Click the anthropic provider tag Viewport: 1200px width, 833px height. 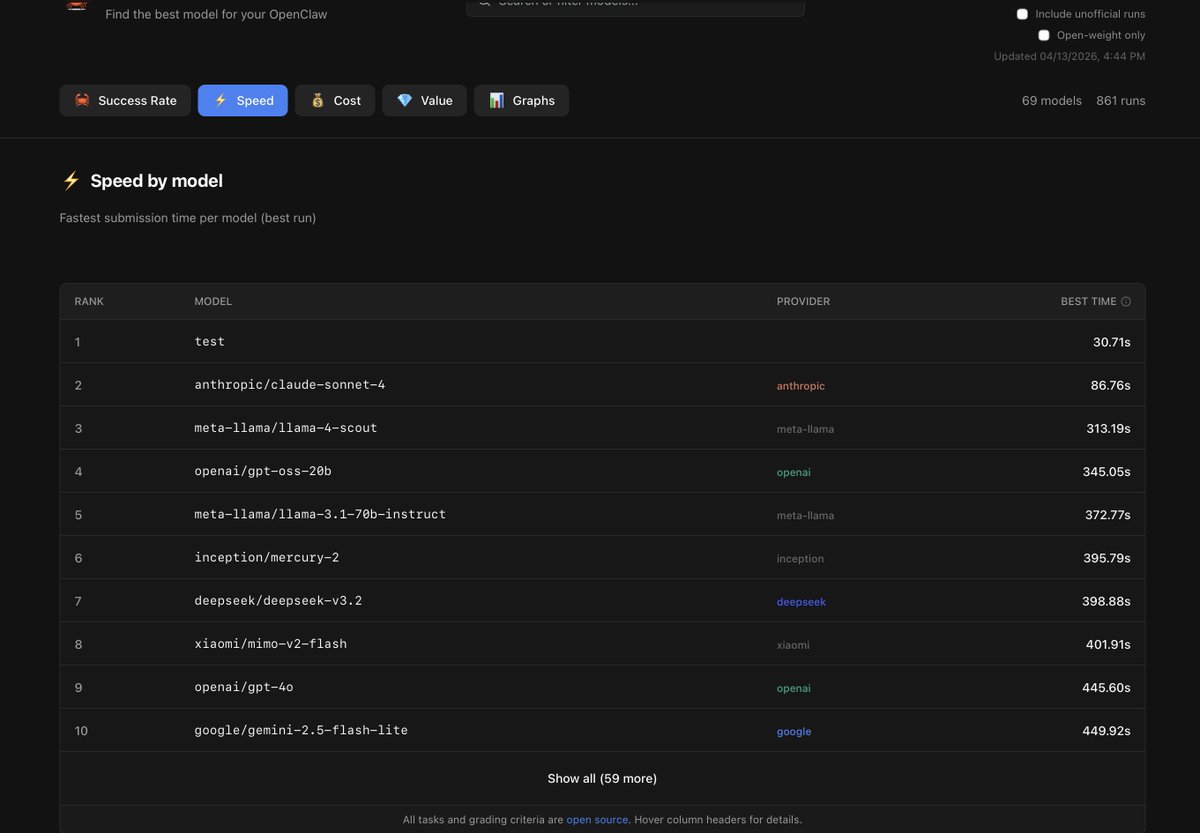801,386
